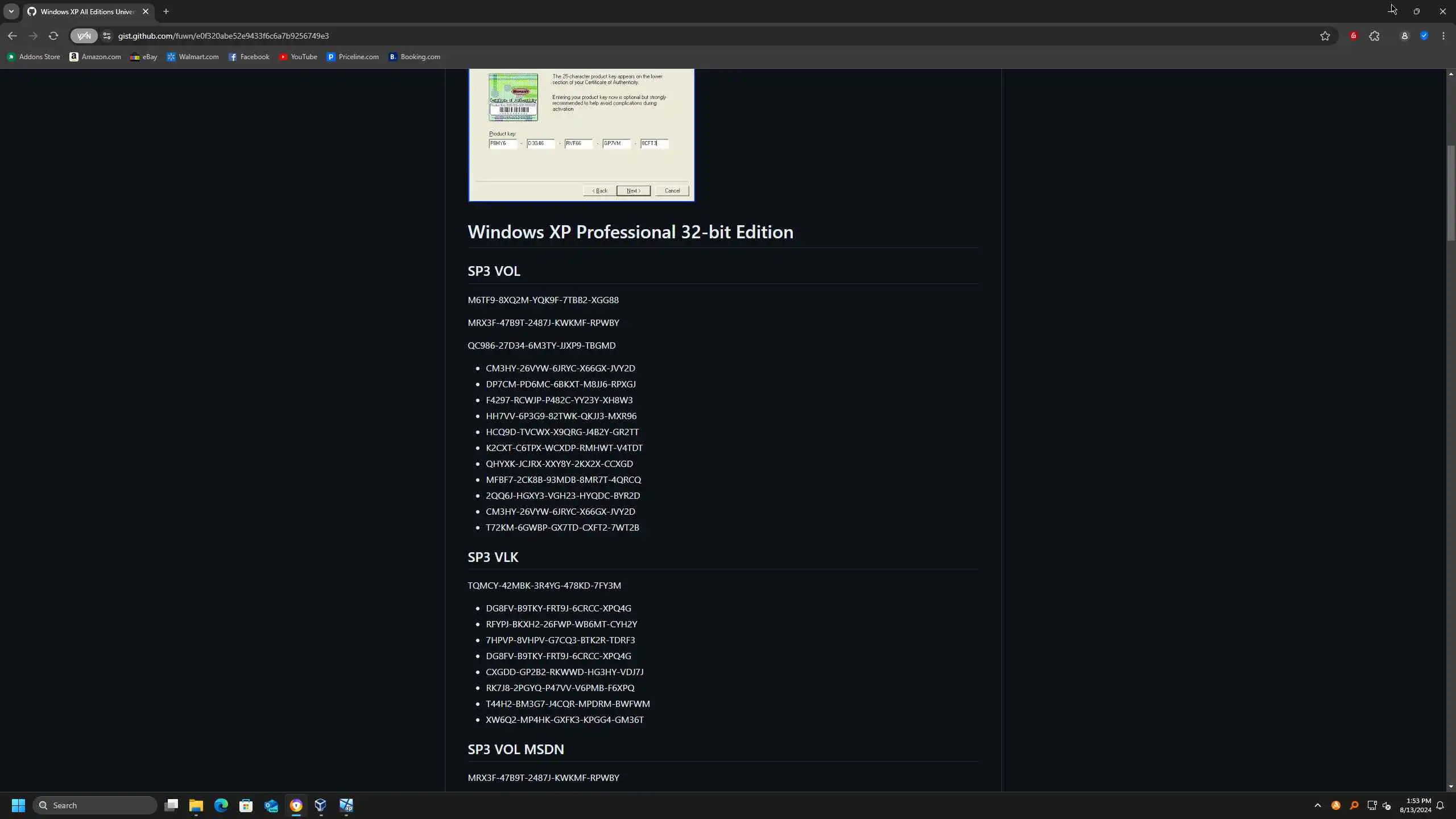View site information icon in address bar
Screen dimensions: 1456x819
click(107, 36)
